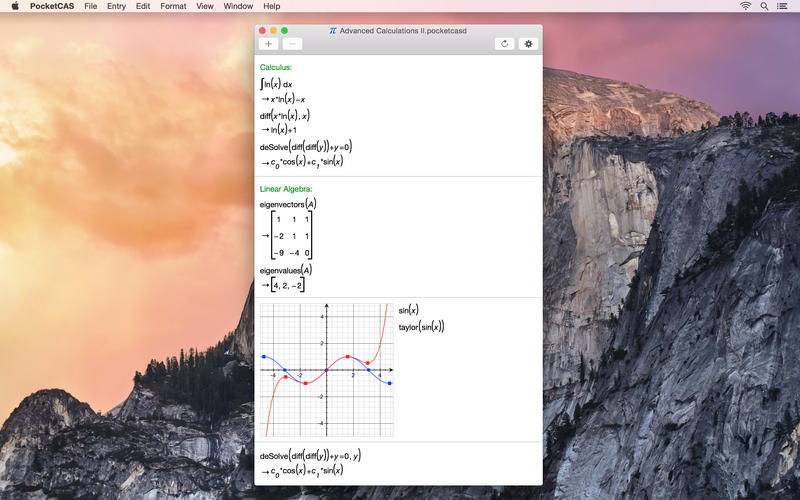This screenshot has height=500, width=800.
Task: Click the plus button to add entry
Action: 269,44
